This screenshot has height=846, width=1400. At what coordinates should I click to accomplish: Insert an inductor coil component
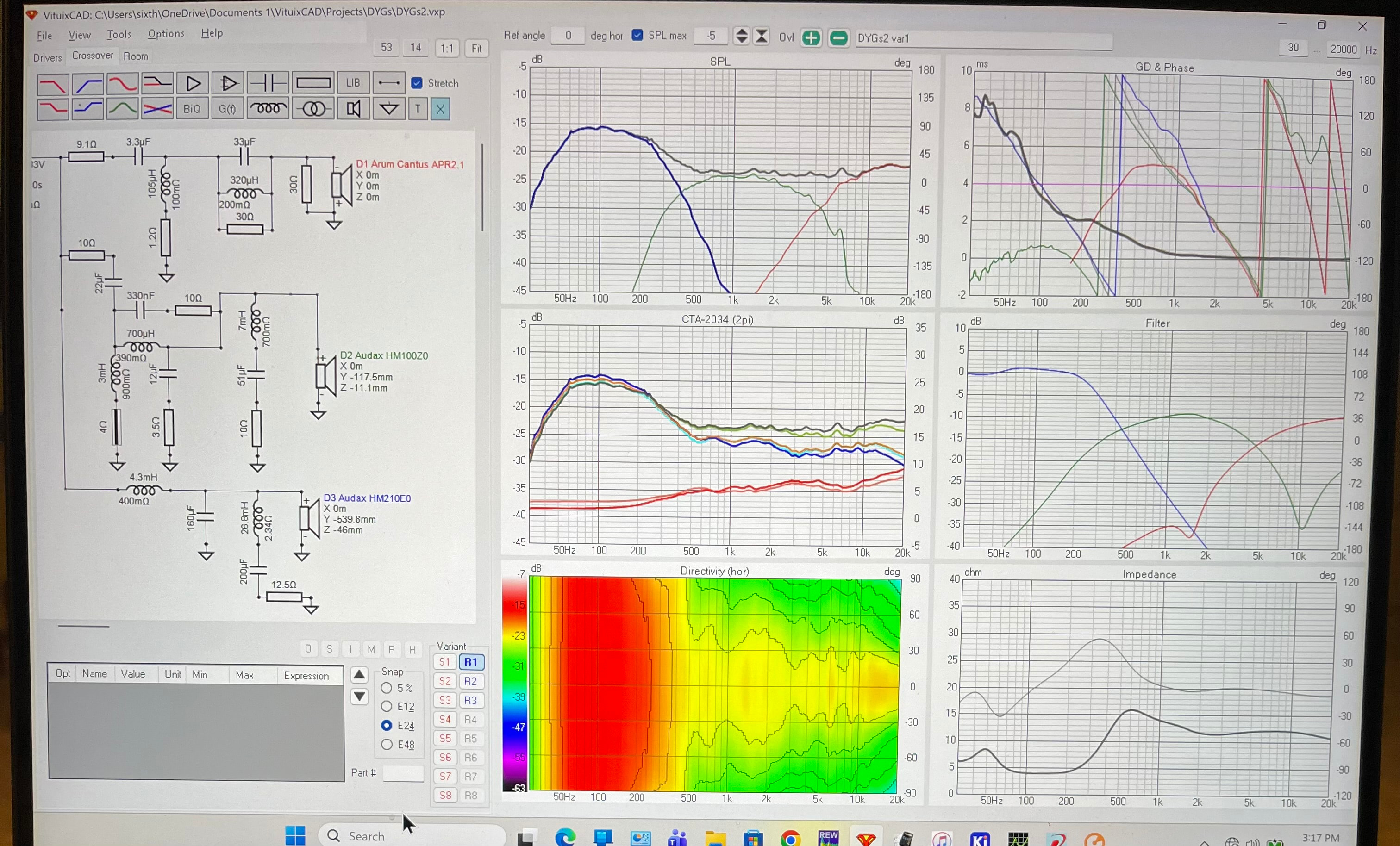pyautogui.click(x=268, y=108)
